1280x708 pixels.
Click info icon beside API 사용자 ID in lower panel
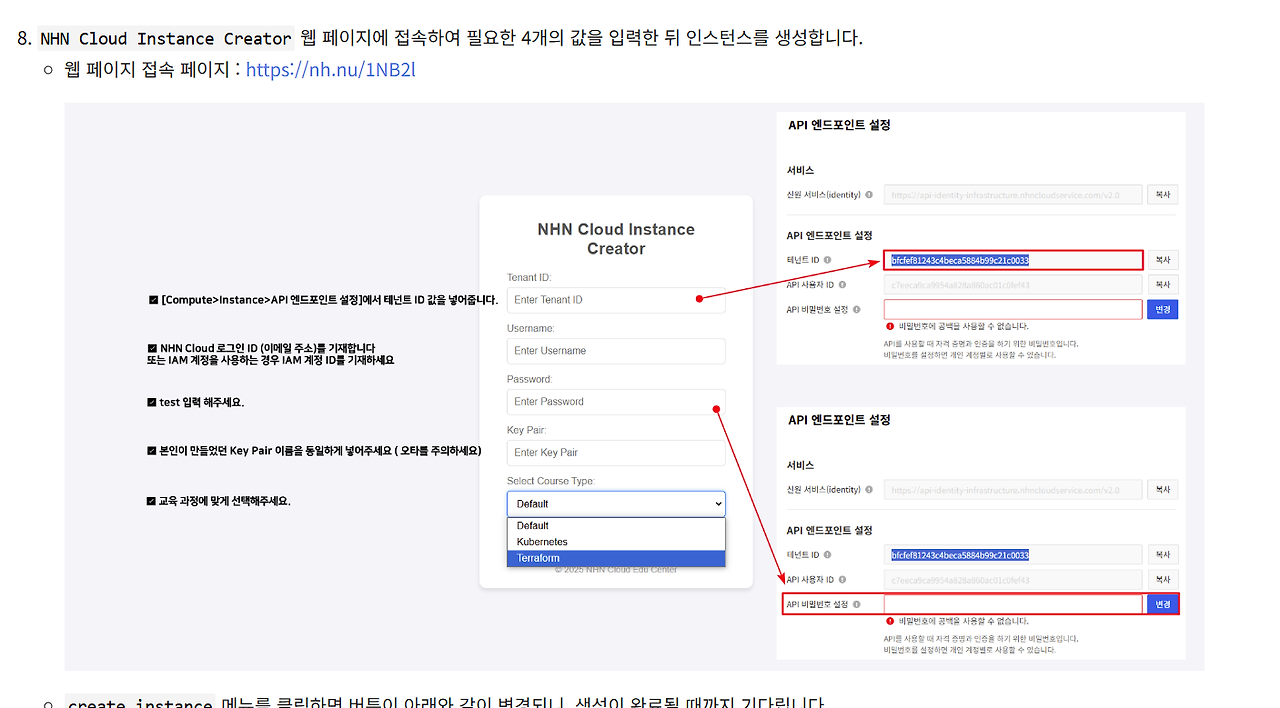[x=843, y=580]
